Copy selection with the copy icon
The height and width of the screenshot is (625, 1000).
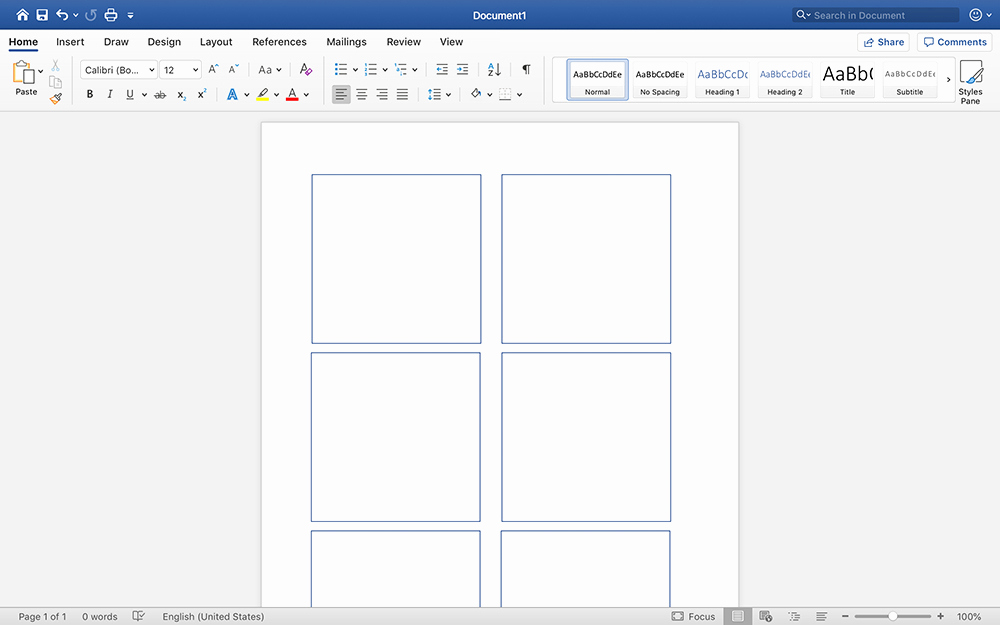55,82
